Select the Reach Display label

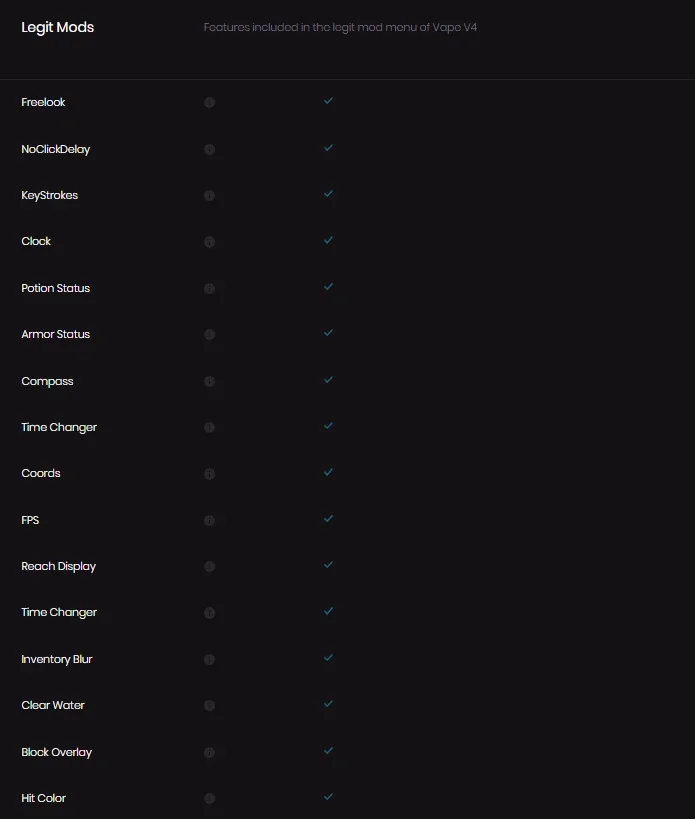click(x=58, y=566)
